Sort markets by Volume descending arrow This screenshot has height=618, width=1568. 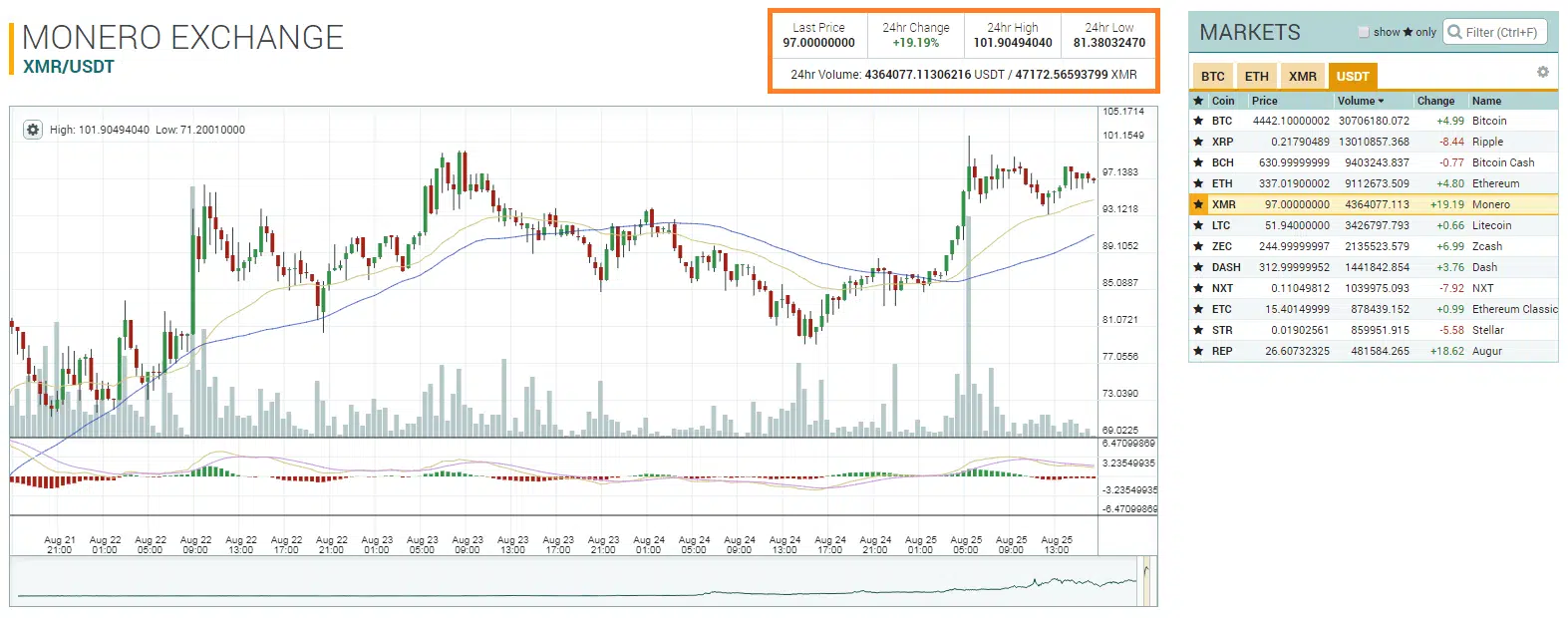pos(1381,101)
